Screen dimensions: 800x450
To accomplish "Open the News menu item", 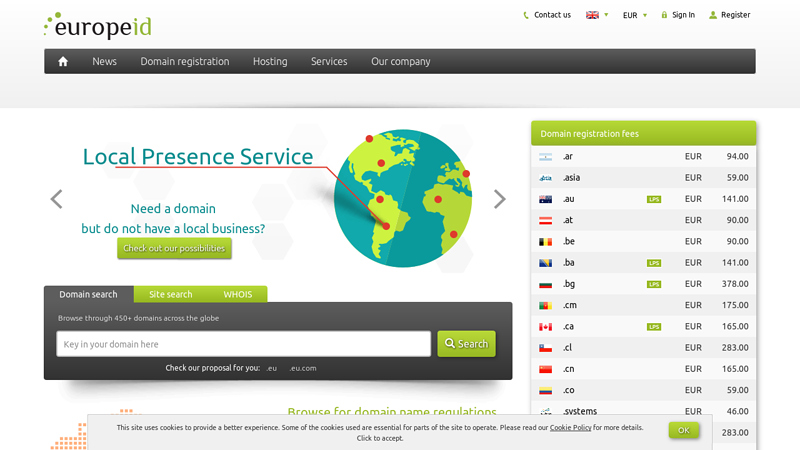I will [x=105, y=61].
